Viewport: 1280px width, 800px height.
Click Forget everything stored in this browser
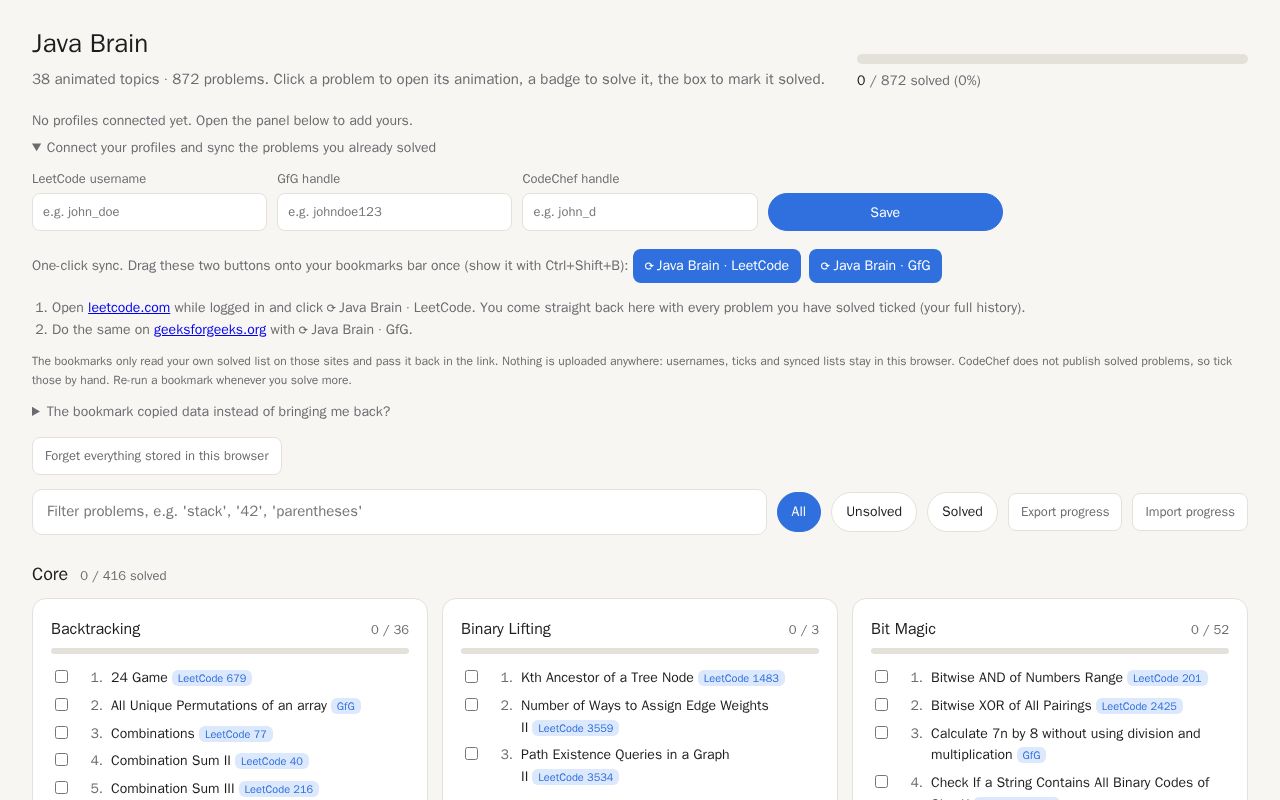click(x=157, y=456)
